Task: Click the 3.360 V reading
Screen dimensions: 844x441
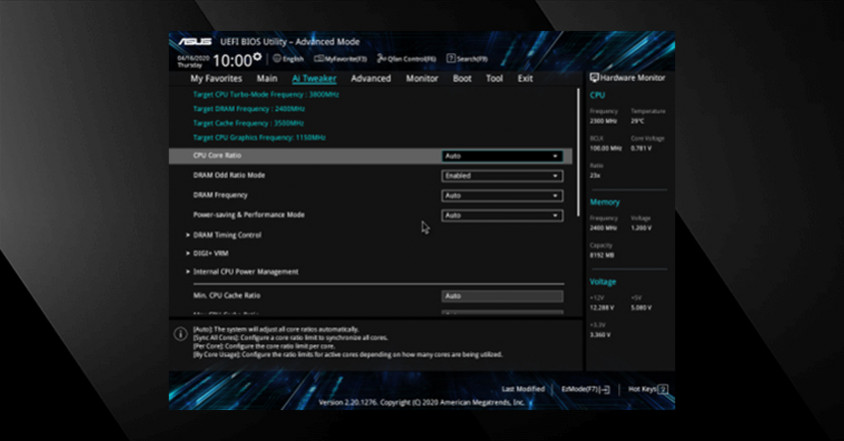Action: (x=600, y=335)
